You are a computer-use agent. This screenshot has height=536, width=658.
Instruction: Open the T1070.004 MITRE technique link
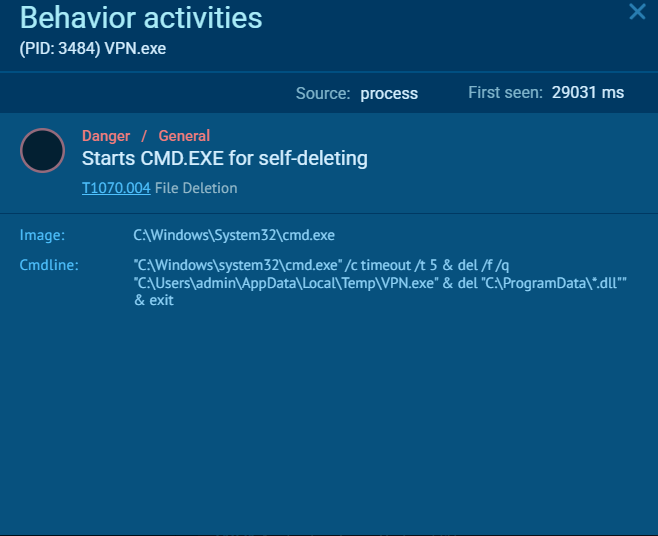coord(116,188)
